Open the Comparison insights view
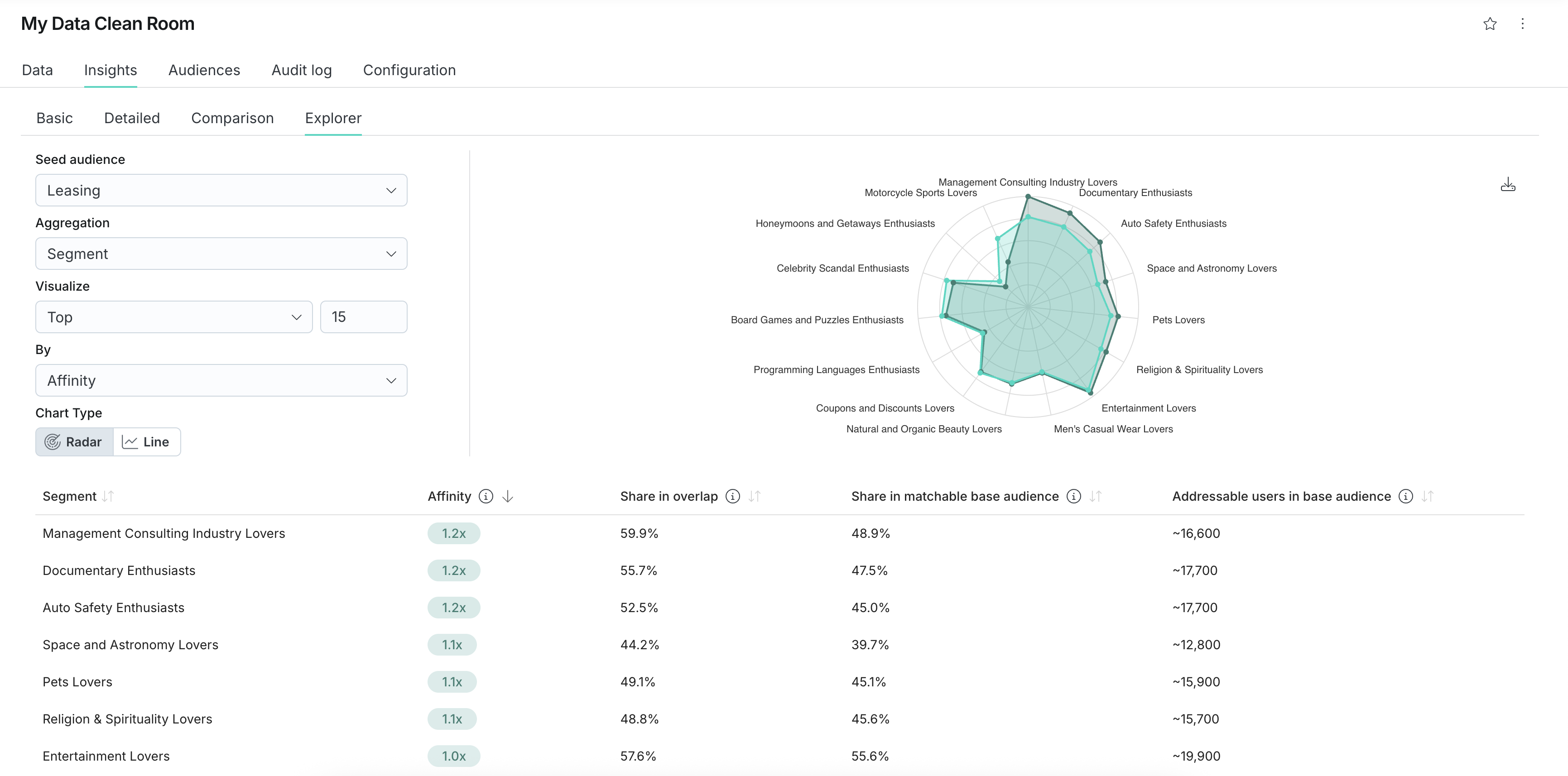Image resolution: width=1568 pixels, height=776 pixels. [x=232, y=117]
